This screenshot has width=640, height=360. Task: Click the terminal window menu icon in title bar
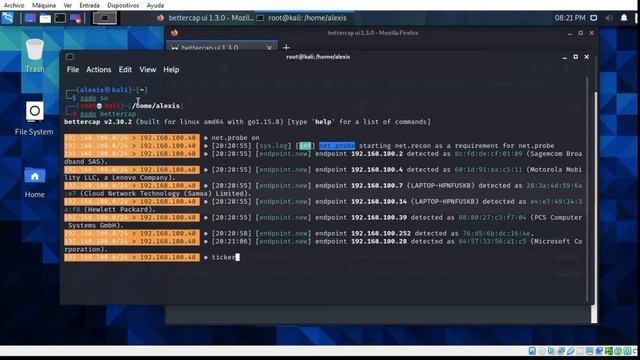point(70,57)
